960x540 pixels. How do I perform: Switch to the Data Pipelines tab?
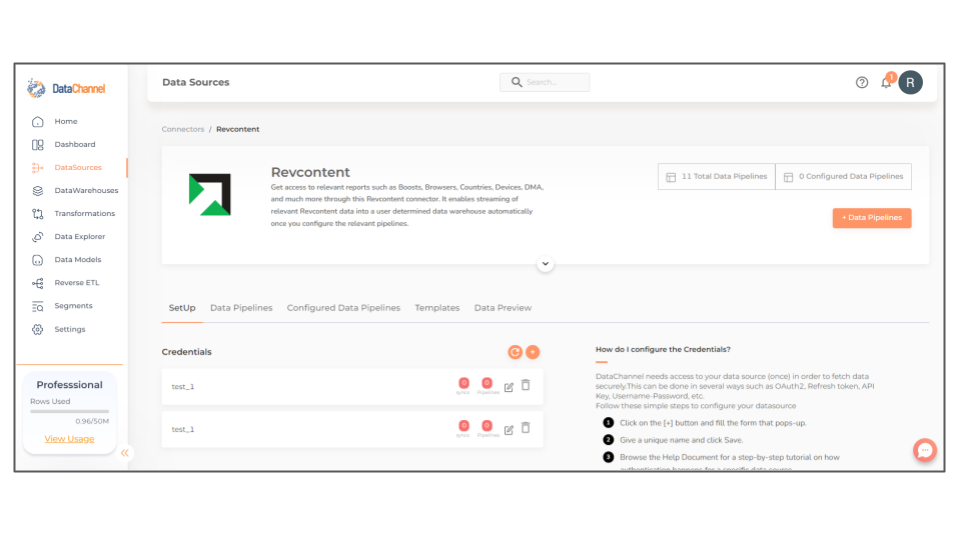[x=241, y=308]
